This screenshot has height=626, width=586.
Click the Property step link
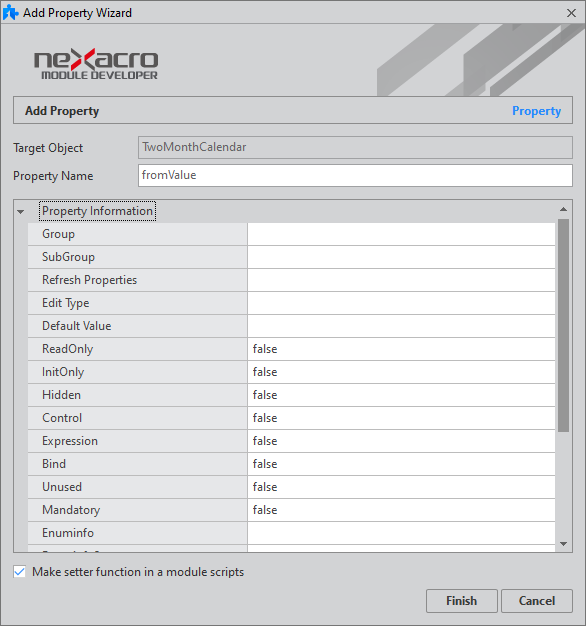point(536,111)
